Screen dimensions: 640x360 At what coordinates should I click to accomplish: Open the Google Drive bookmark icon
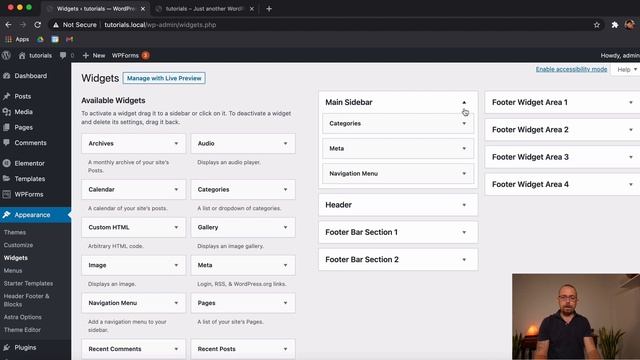tap(40, 39)
